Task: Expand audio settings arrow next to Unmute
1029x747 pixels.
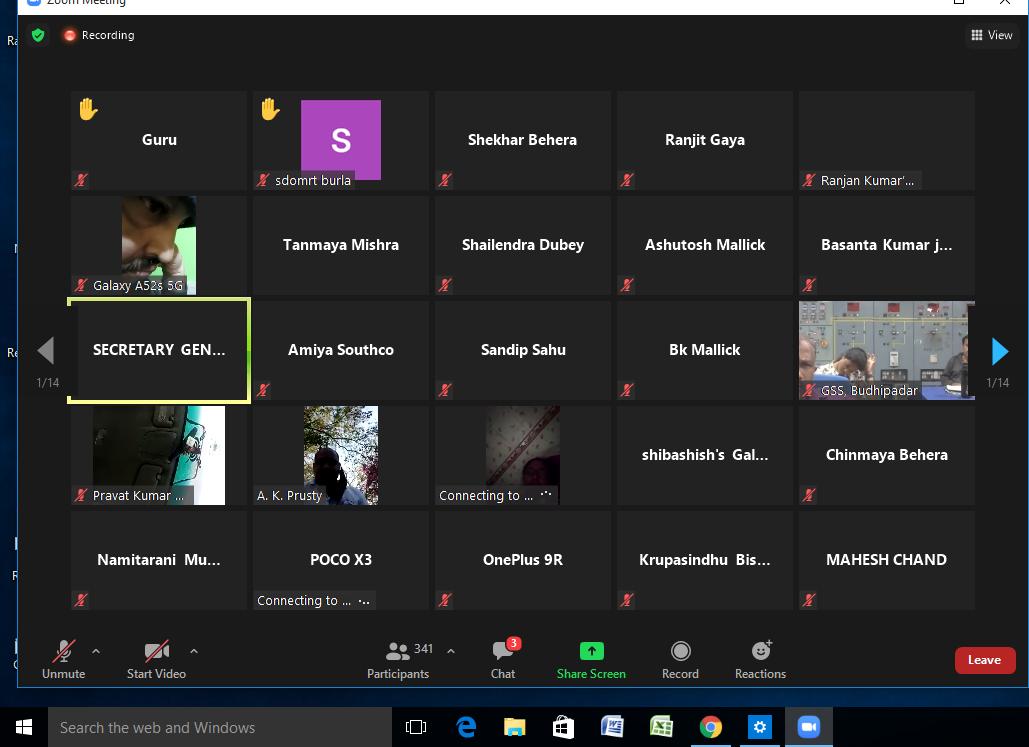Action: click(x=96, y=651)
